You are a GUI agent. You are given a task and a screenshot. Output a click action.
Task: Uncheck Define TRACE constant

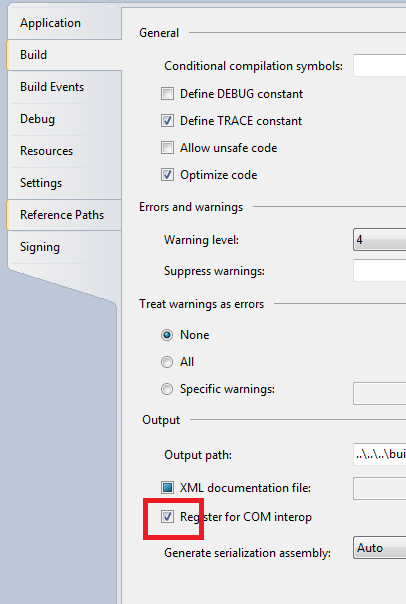(x=167, y=121)
